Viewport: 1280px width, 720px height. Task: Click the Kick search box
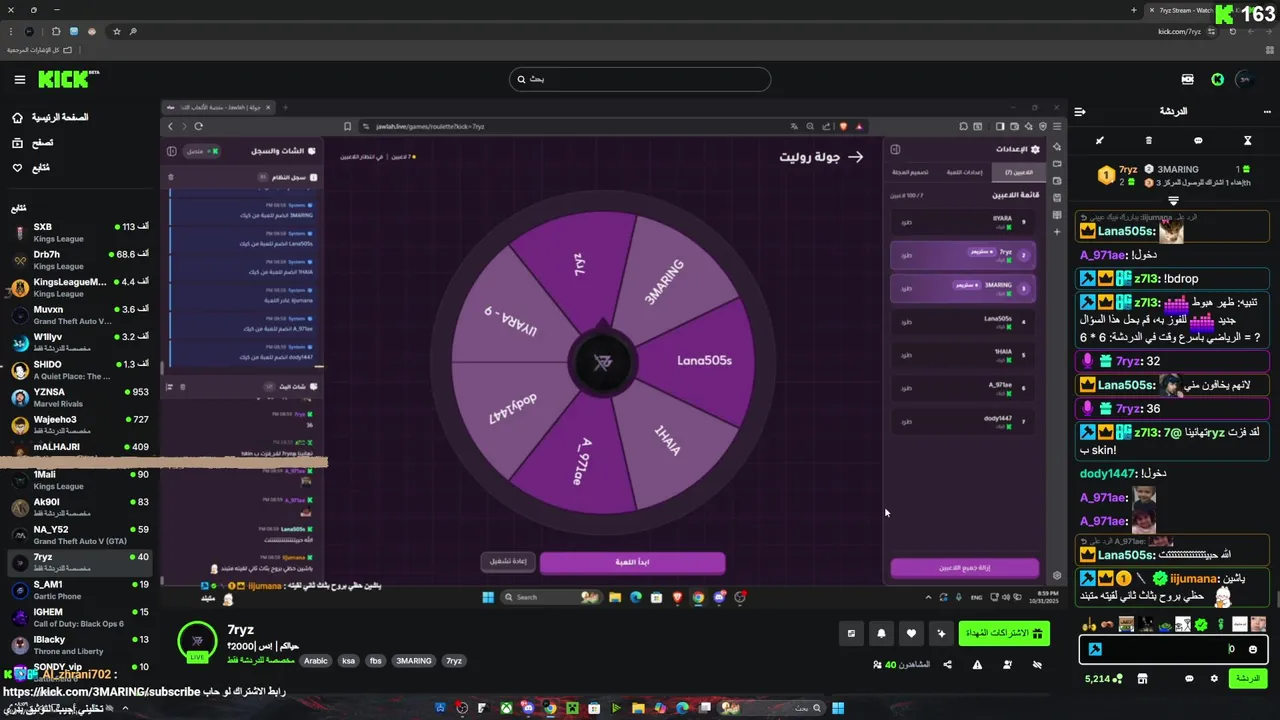(640, 79)
